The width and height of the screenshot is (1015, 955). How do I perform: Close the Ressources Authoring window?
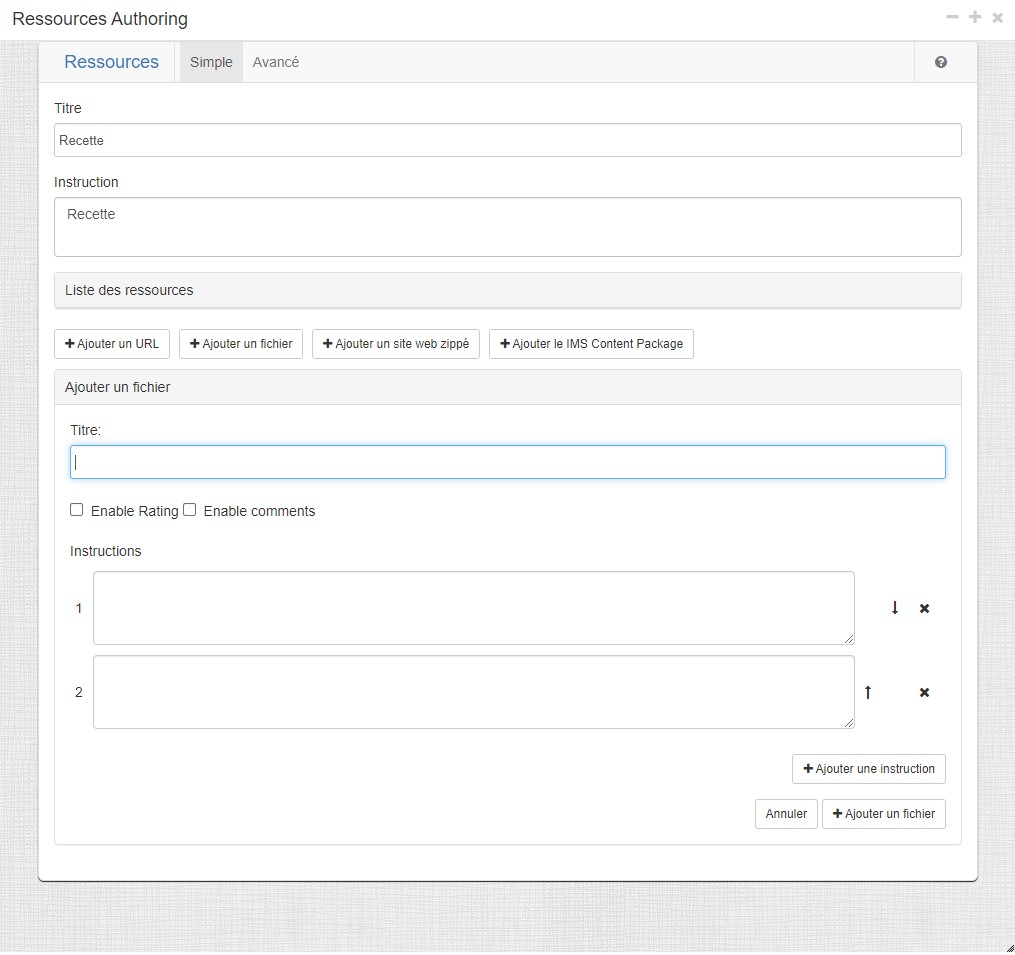click(x=998, y=18)
